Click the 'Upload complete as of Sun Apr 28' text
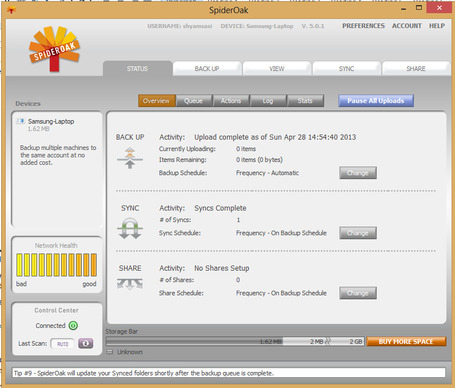Viewport: 455px width, 388px height. tap(275, 137)
